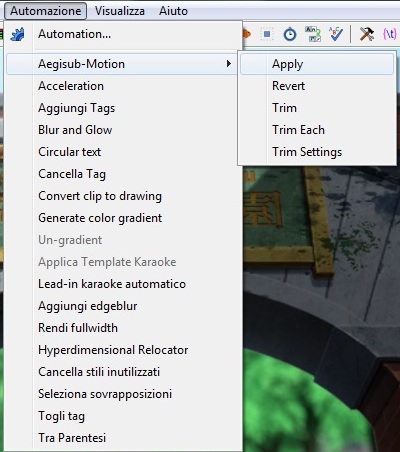The image size is (400, 452).
Task: Choose Aggiungi edgeblur macro
Action: pyautogui.click(x=124, y=306)
